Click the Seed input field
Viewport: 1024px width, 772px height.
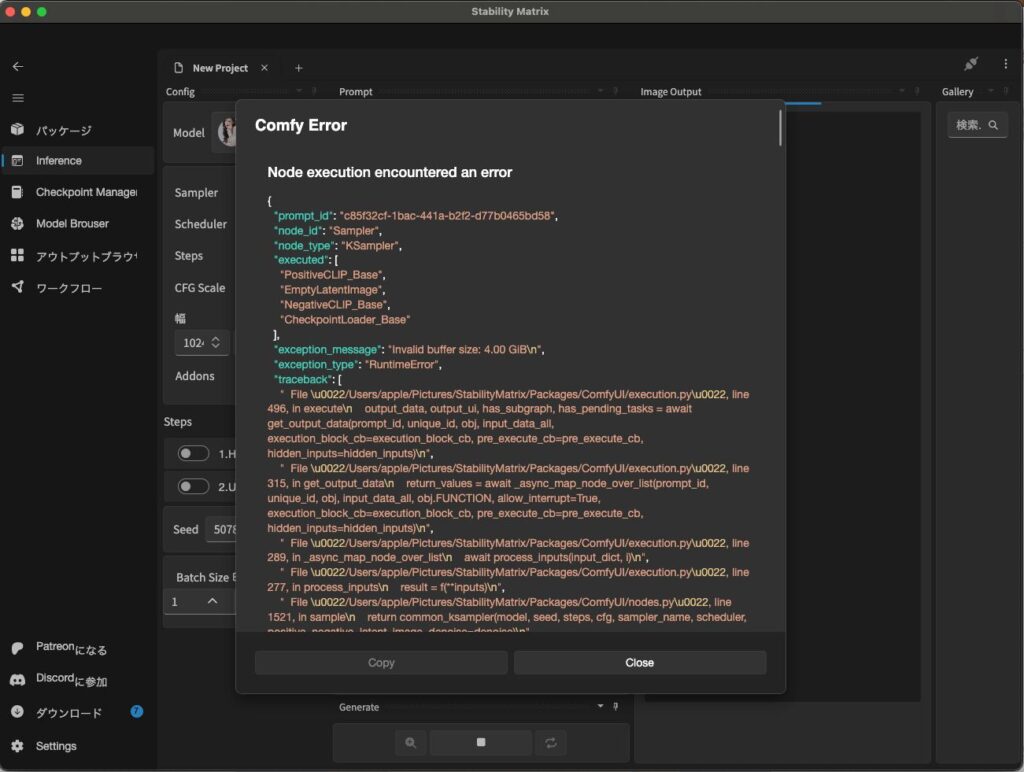221,530
